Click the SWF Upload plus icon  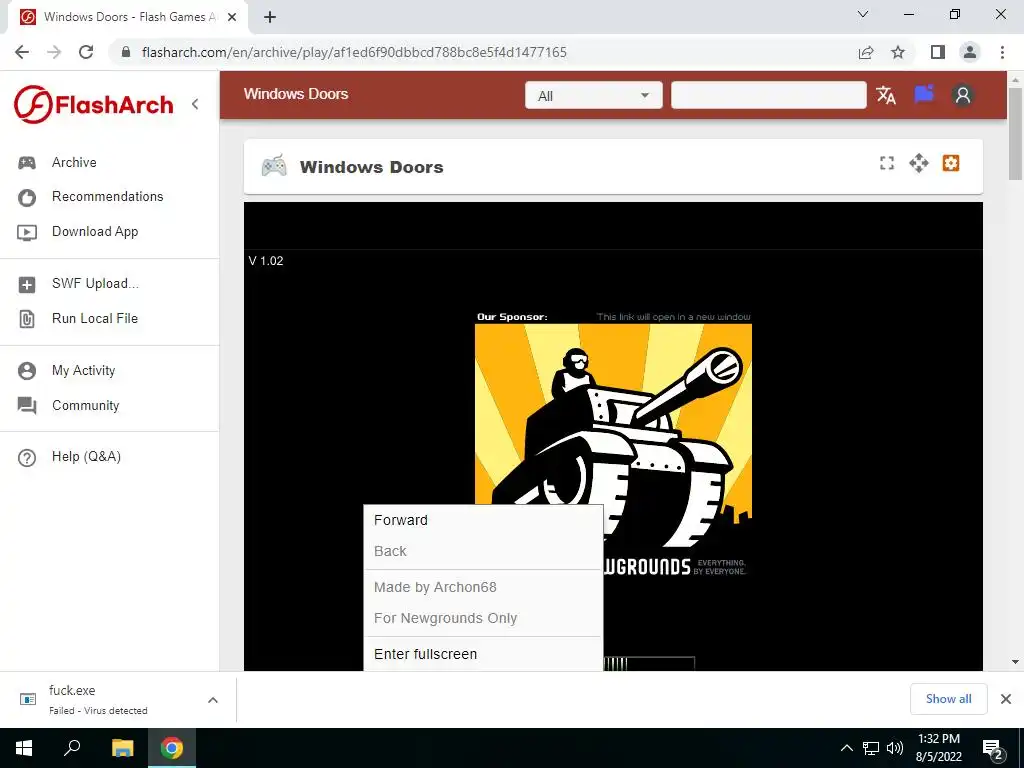tap(27, 285)
